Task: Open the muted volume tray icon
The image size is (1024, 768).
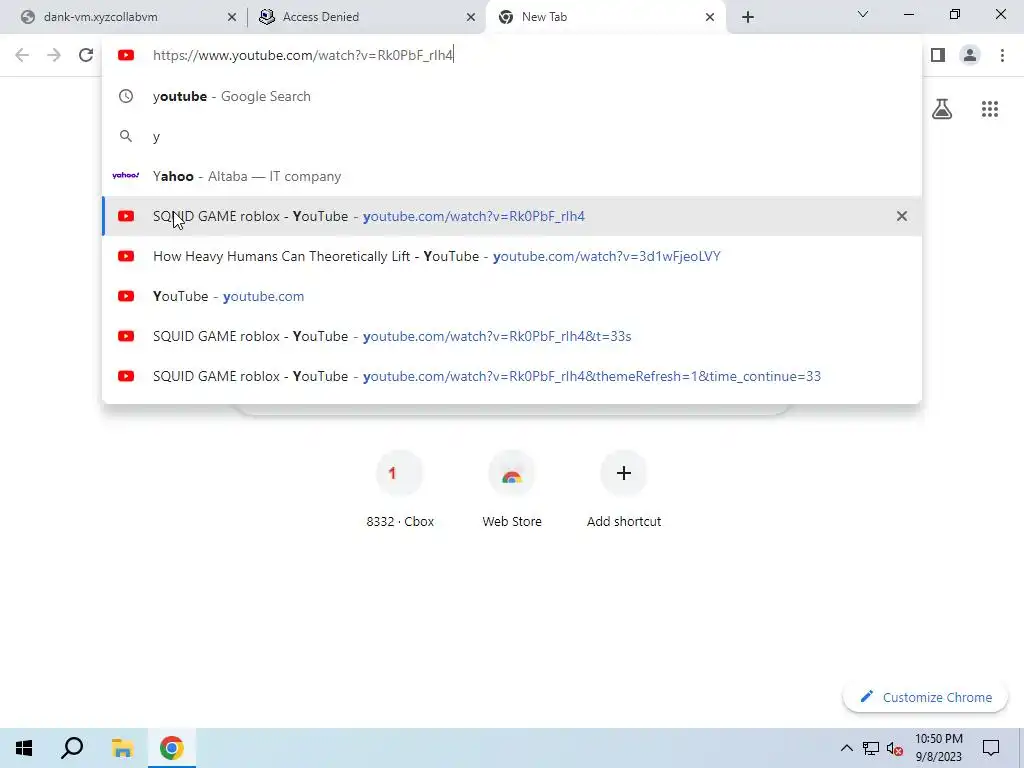Action: click(895, 748)
